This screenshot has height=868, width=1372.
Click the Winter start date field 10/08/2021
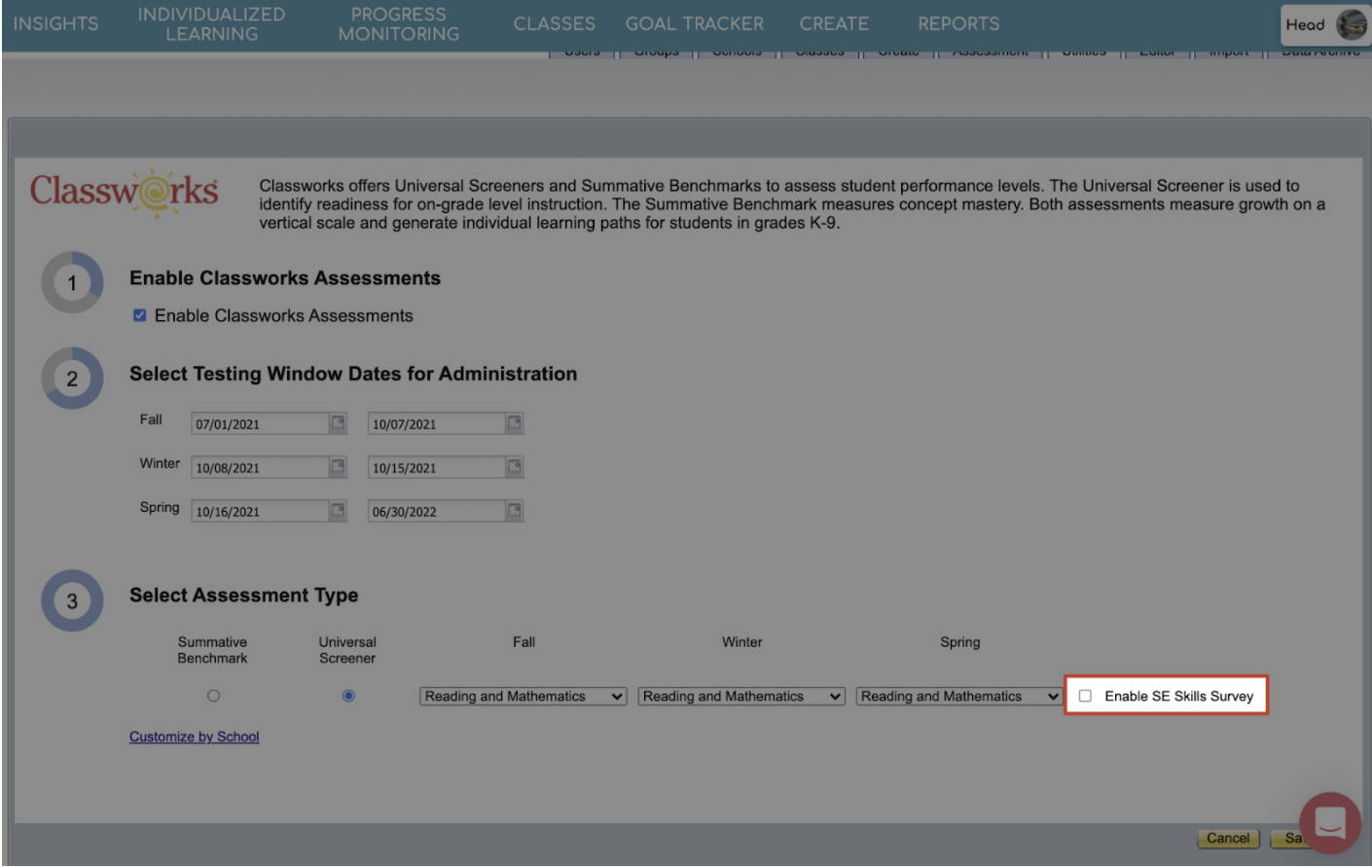[x=260, y=468]
